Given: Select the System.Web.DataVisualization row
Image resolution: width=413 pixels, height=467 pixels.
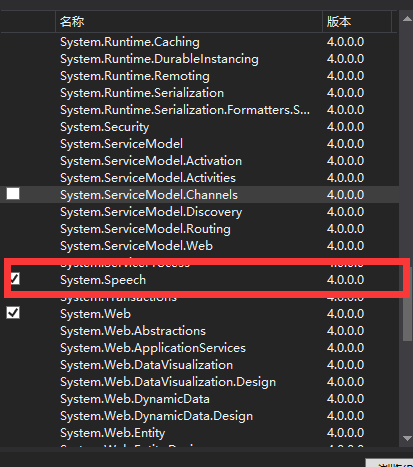Looking at the screenshot, I should pyautogui.click(x=199, y=365).
